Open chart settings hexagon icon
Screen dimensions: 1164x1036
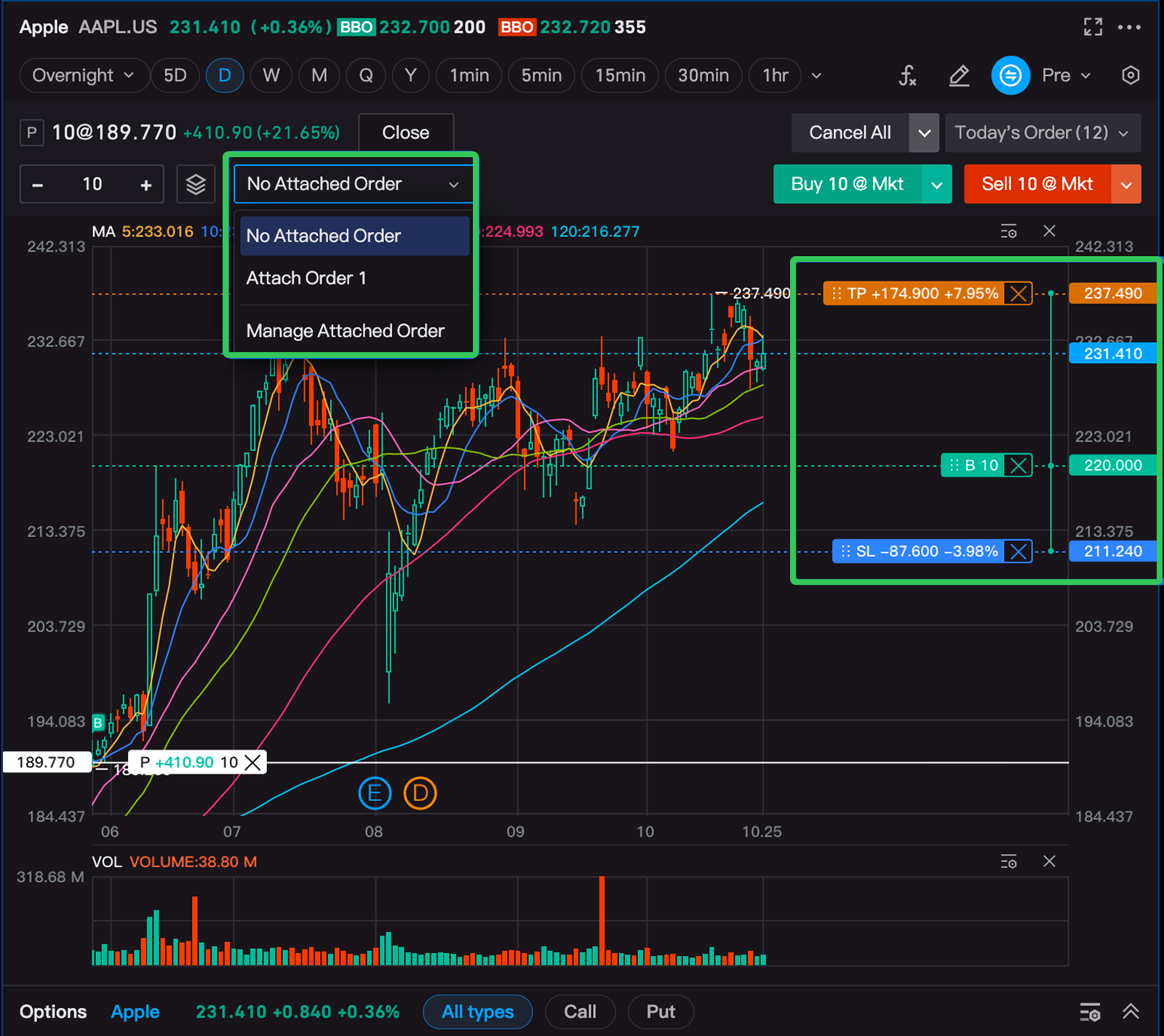pyautogui.click(x=1130, y=76)
